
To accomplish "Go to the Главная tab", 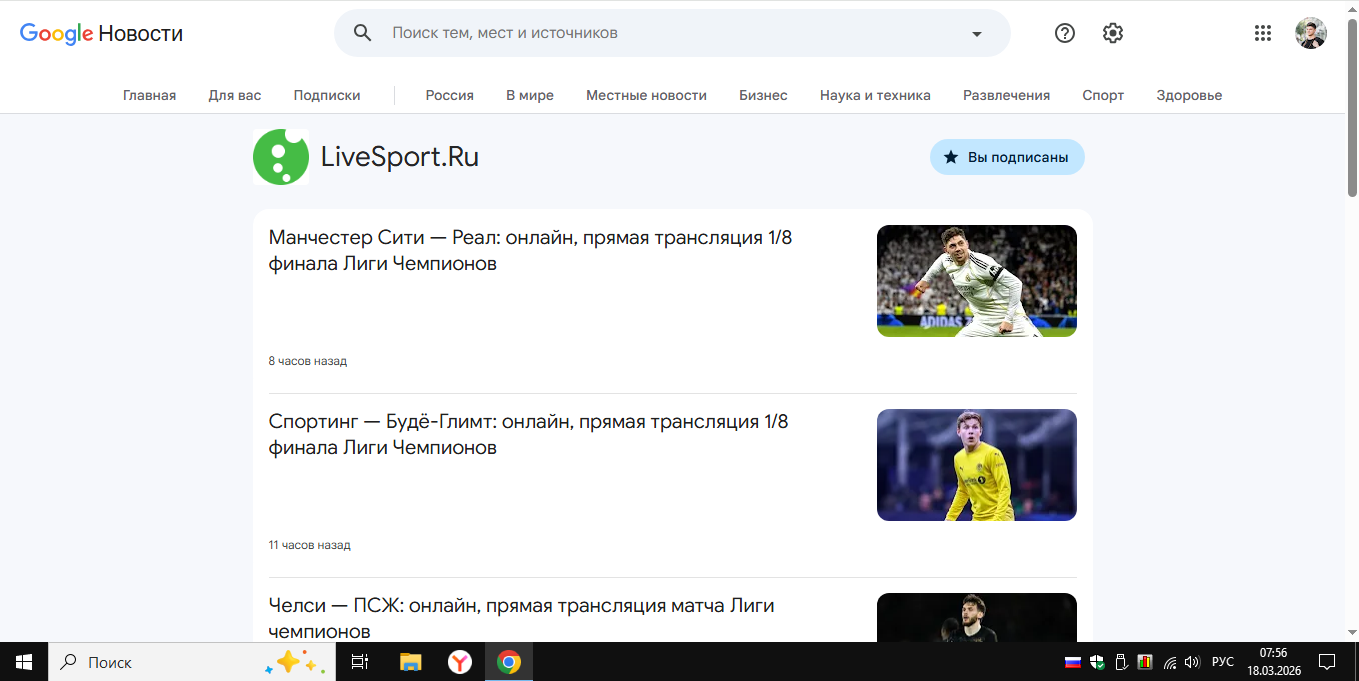I will pos(149,95).
